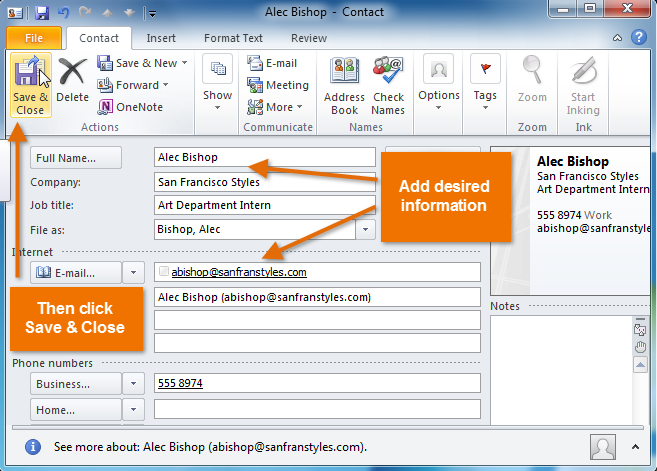Click the Full Name button
Viewport: 657px width, 471px height.
76,158
